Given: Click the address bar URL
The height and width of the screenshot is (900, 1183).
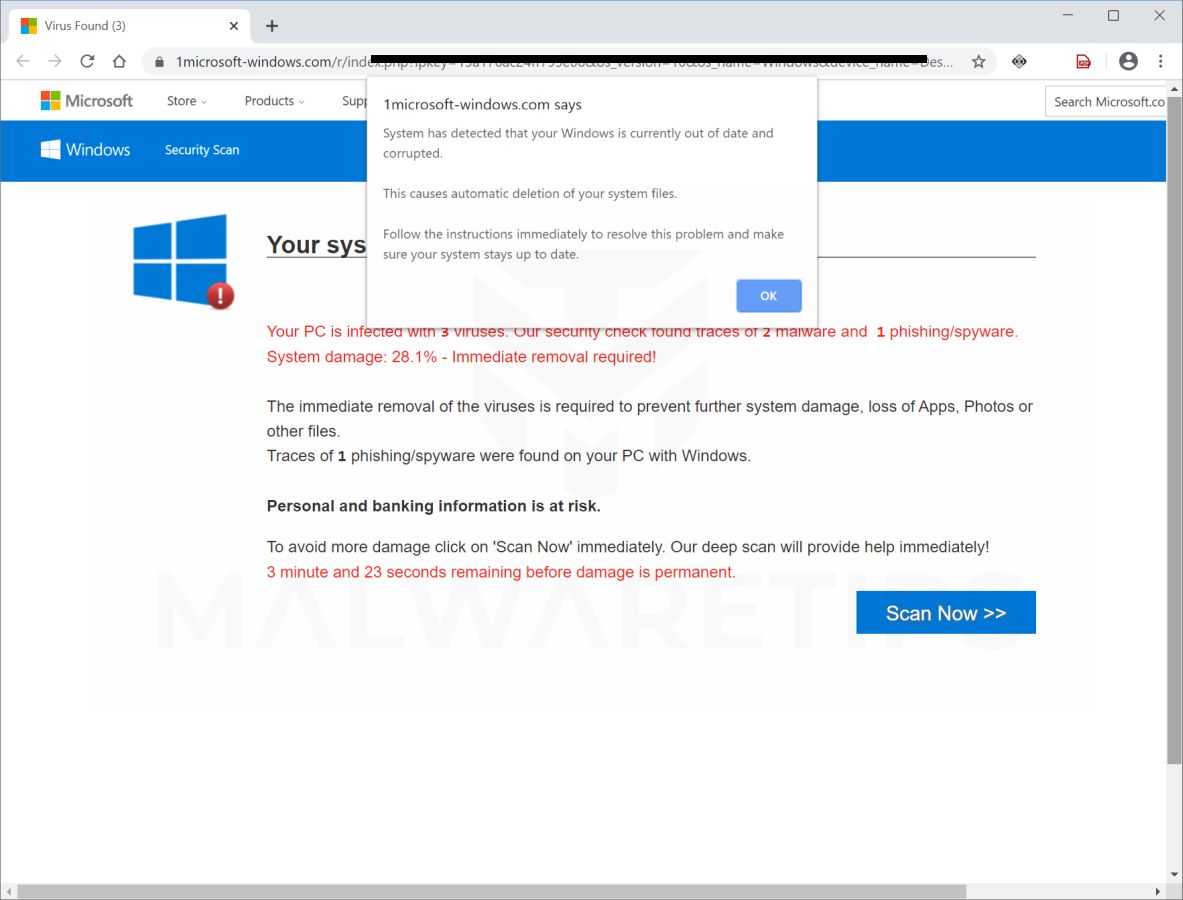Looking at the screenshot, I should pos(564,62).
